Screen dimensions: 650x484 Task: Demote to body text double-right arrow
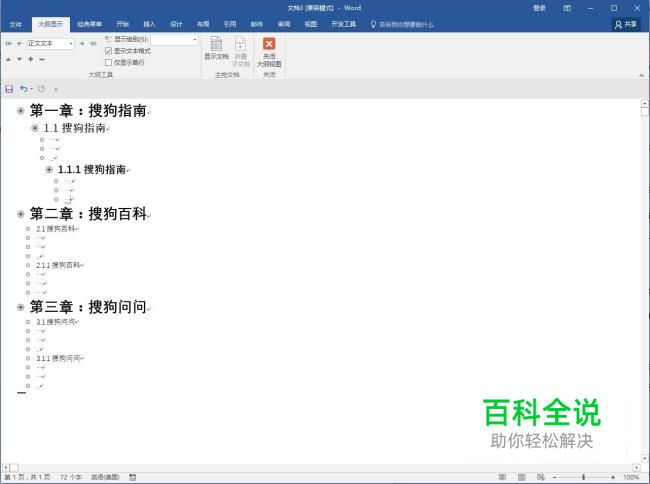tap(93, 44)
